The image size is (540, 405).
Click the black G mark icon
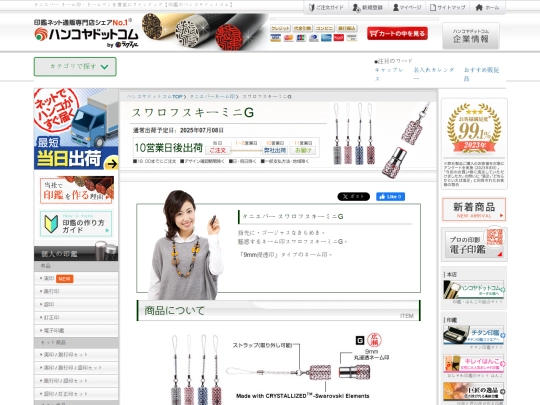tap(360, 341)
